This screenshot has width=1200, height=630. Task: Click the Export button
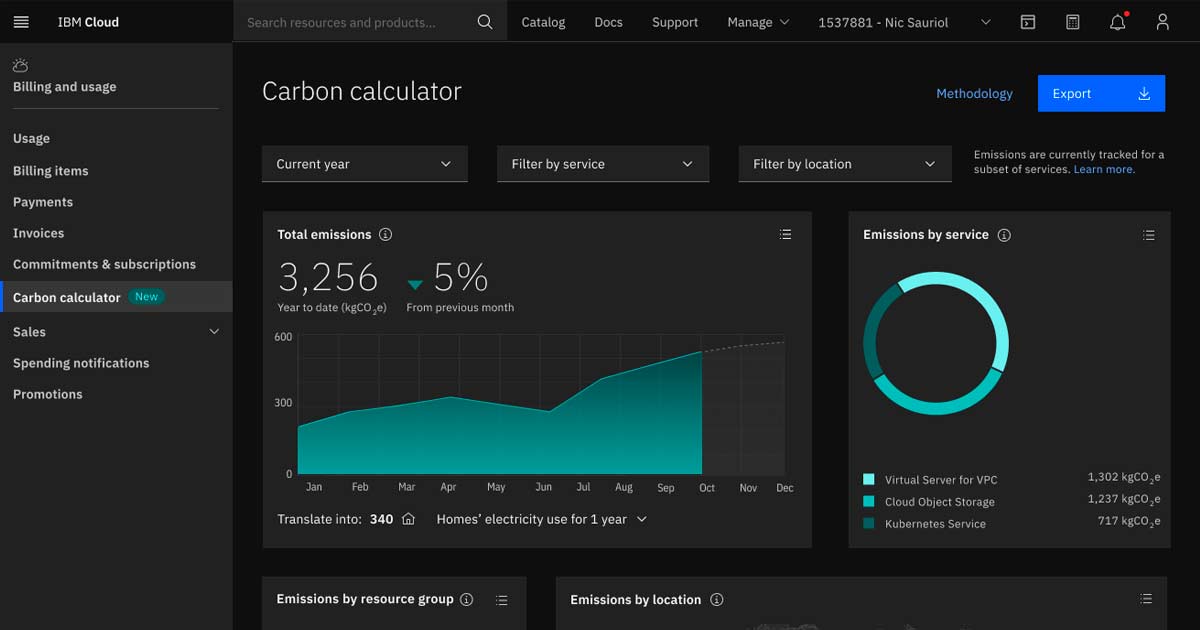tap(1102, 93)
